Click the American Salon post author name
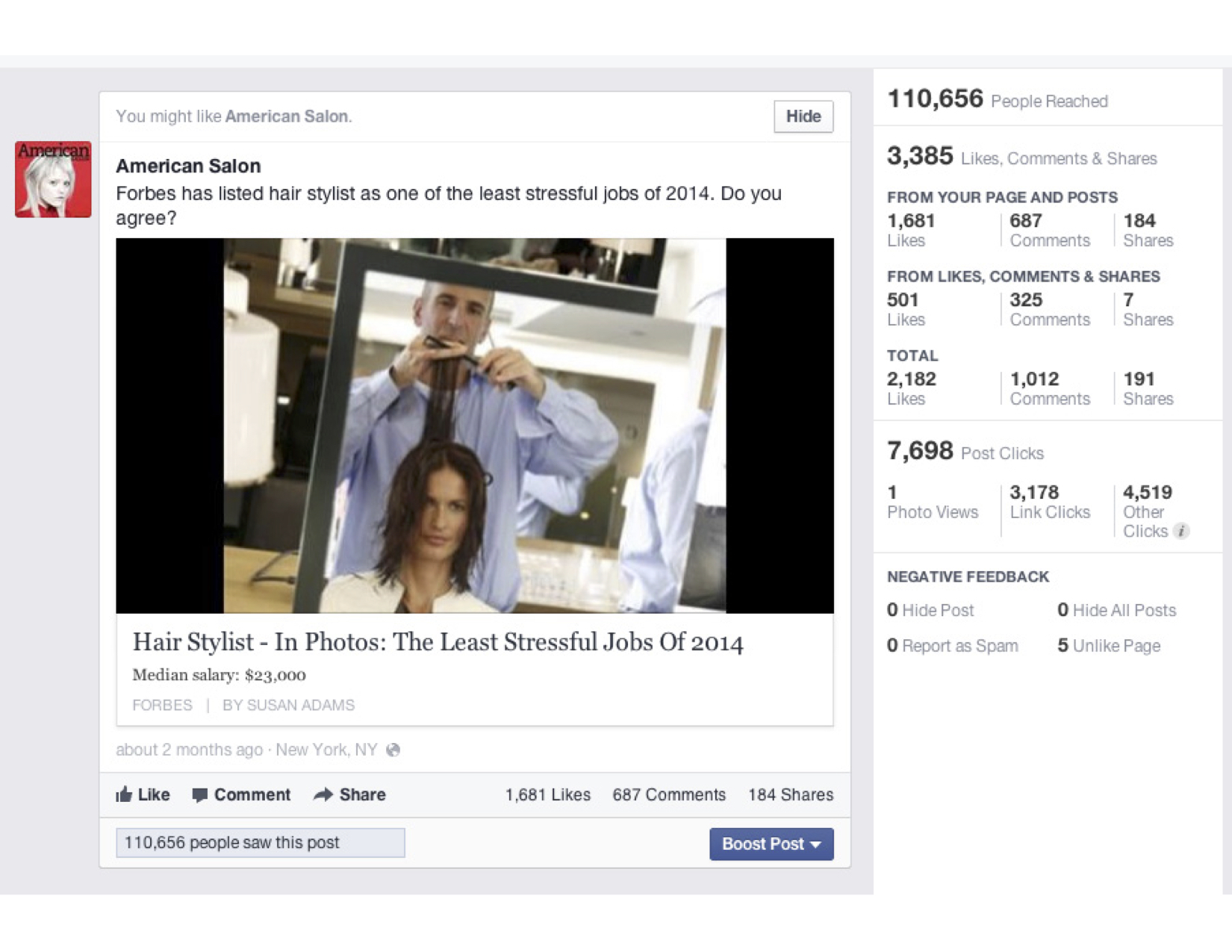This screenshot has width=1232, height=952. (x=188, y=166)
